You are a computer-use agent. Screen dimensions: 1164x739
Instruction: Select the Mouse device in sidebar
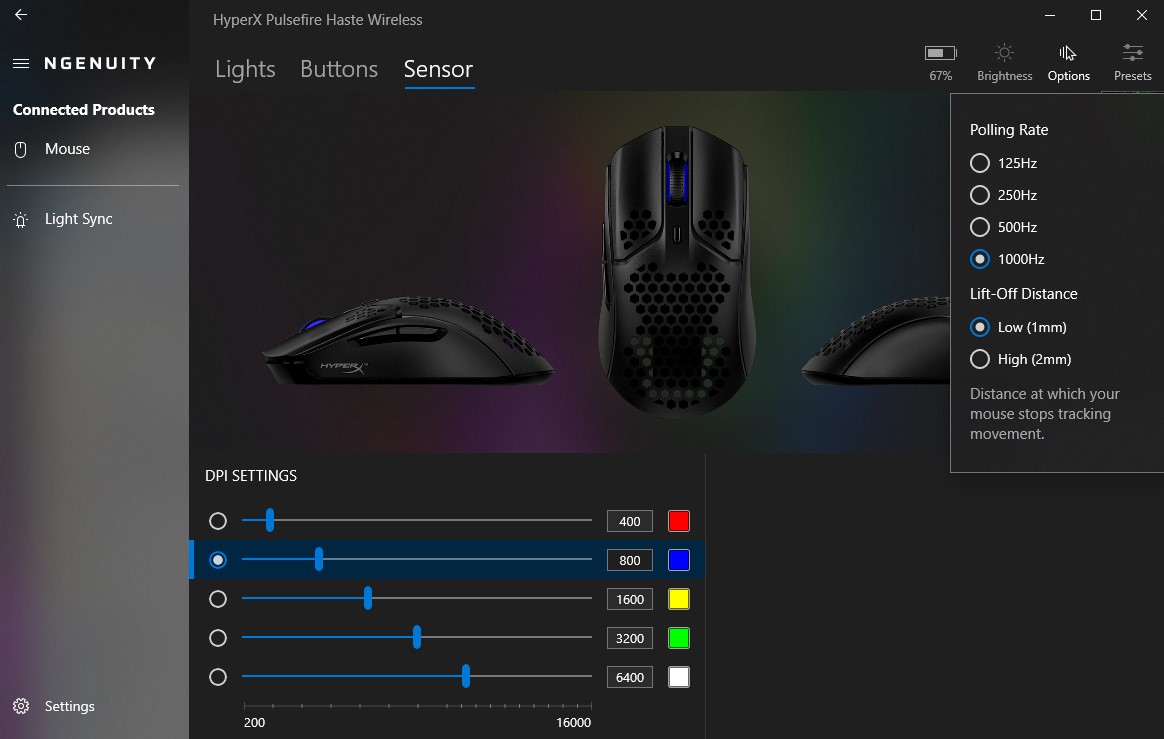(67, 149)
